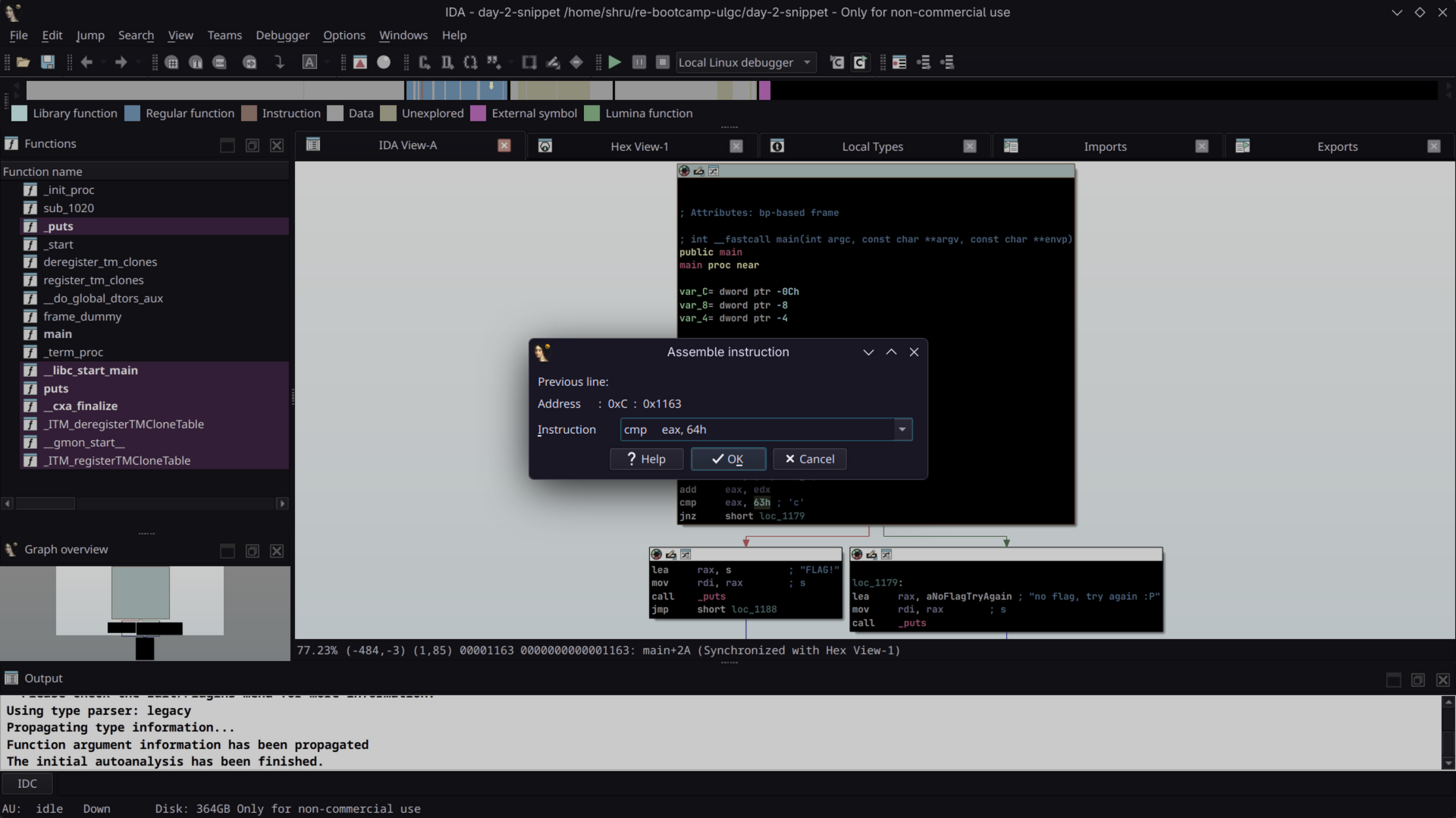
Task: Click right arrow of Functions horizontal scrollbar
Action: click(x=282, y=503)
